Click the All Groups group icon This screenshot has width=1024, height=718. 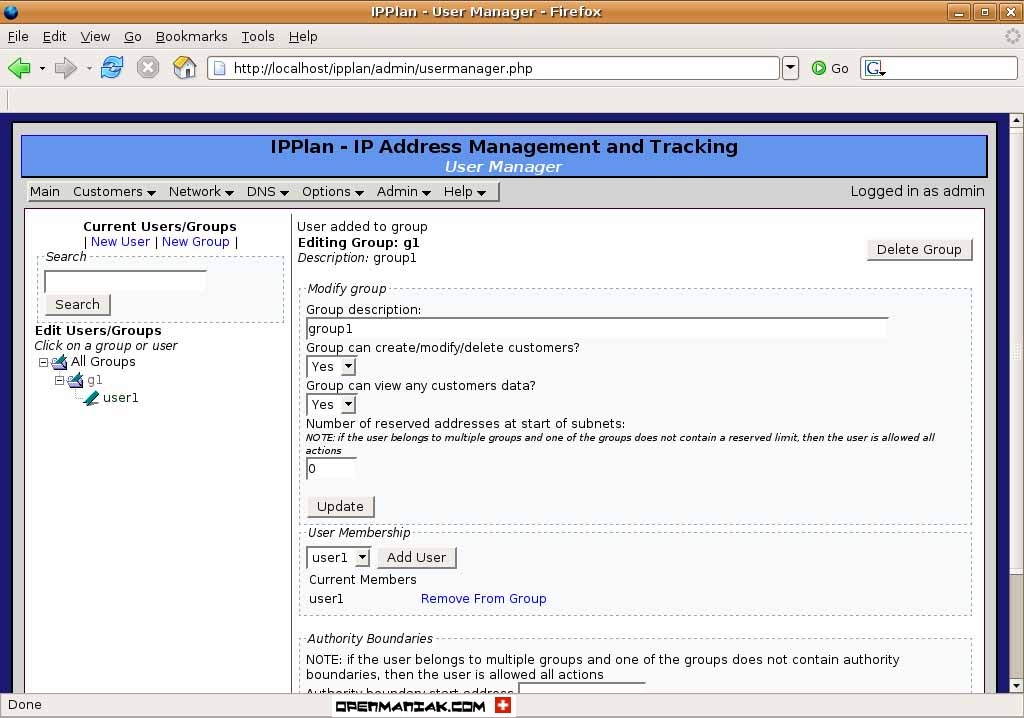59,362
